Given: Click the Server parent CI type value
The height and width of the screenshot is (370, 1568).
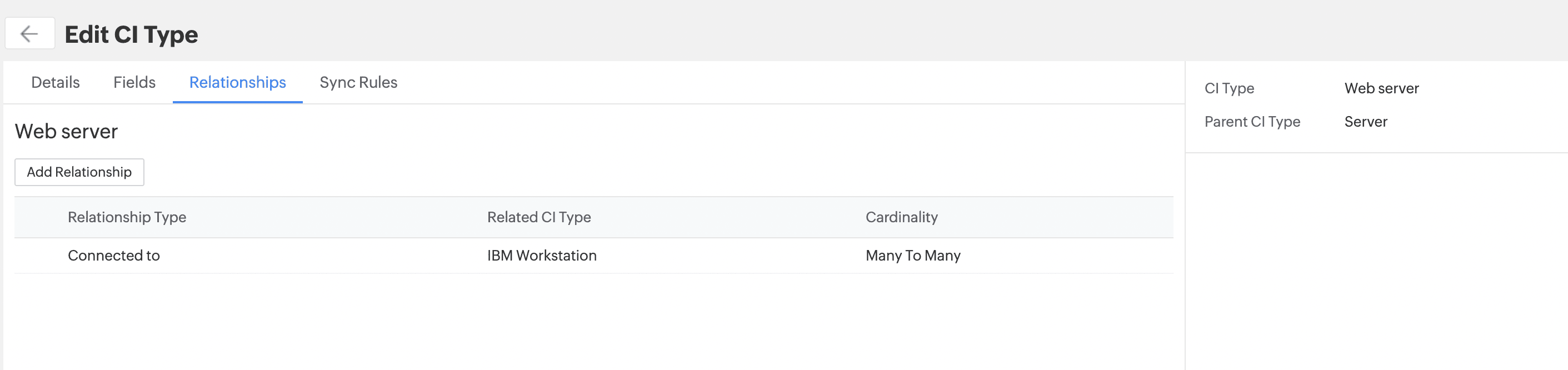Looking at the screenshot, I should tap(1365, 122).
